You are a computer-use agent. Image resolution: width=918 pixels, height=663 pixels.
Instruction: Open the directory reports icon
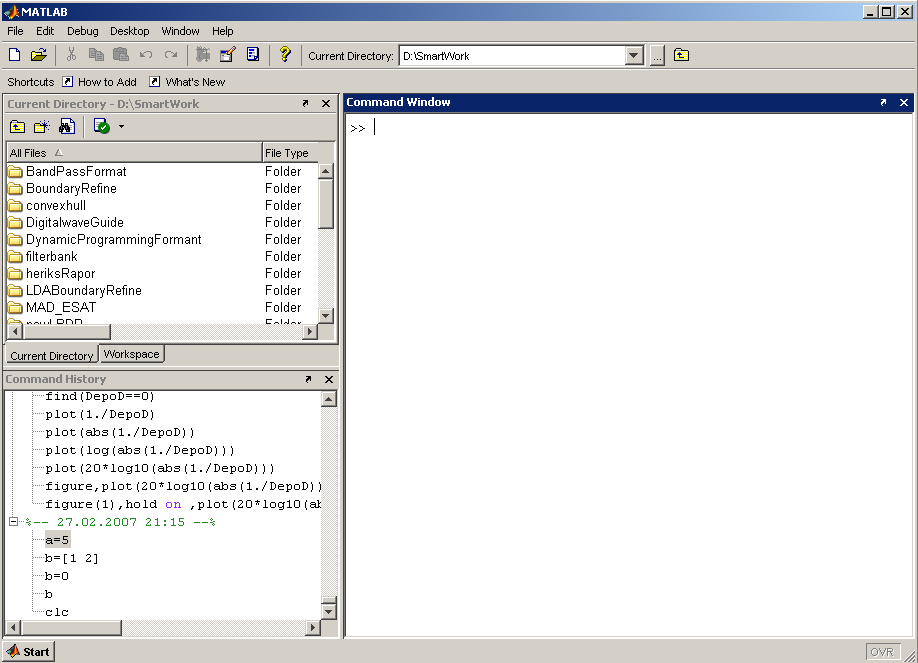[102, 127]
